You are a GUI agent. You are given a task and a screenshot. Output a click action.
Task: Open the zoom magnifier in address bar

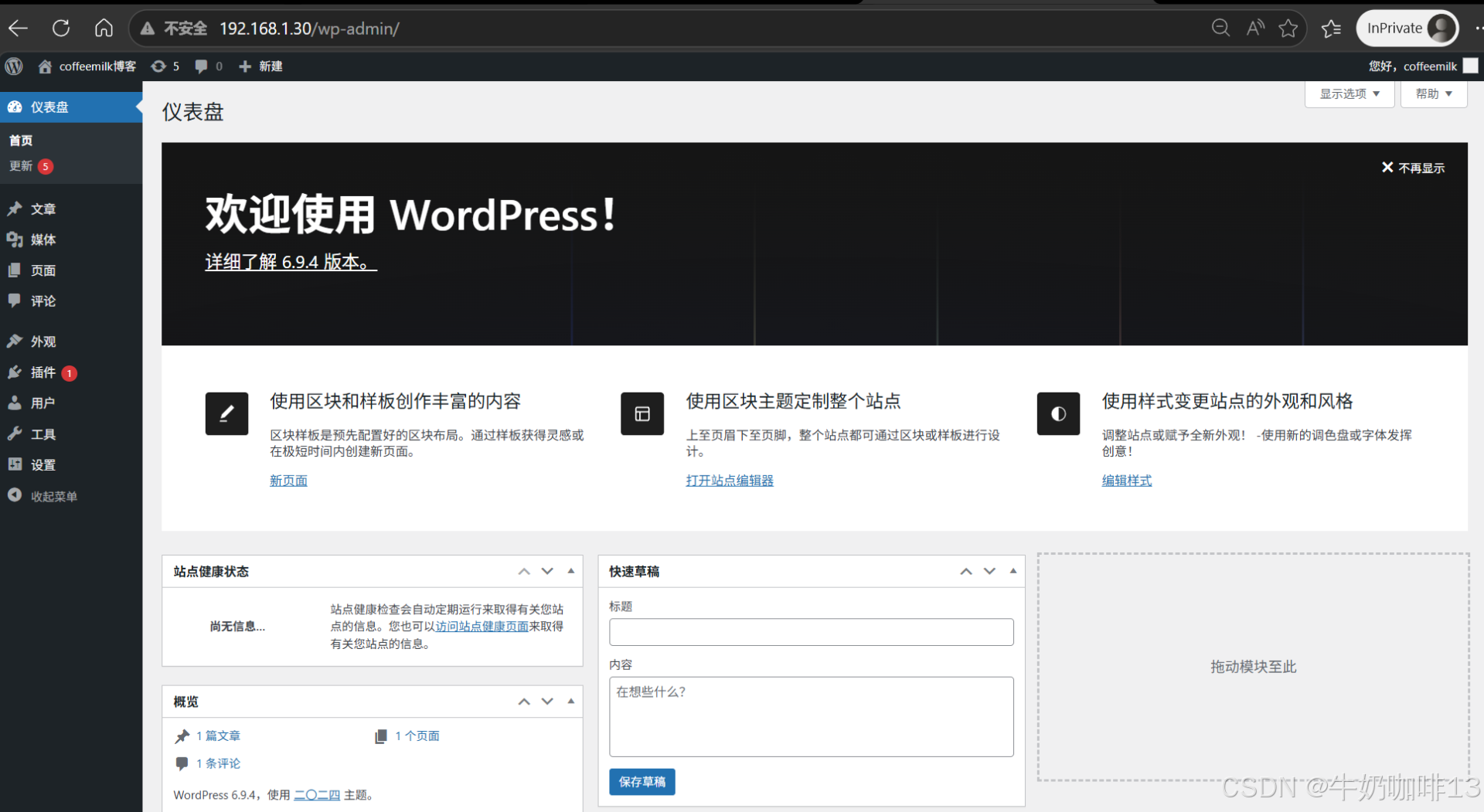tap(1220, 29)
